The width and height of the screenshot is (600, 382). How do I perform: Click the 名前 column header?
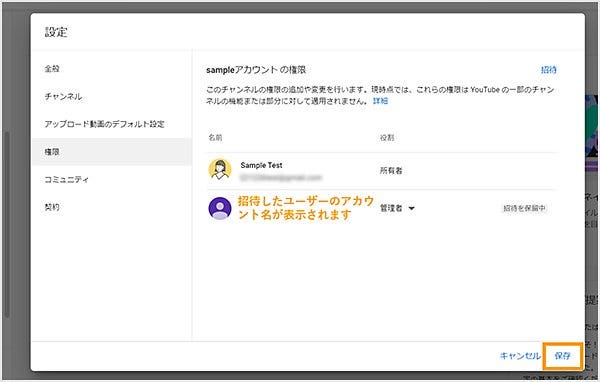(215, 137)
